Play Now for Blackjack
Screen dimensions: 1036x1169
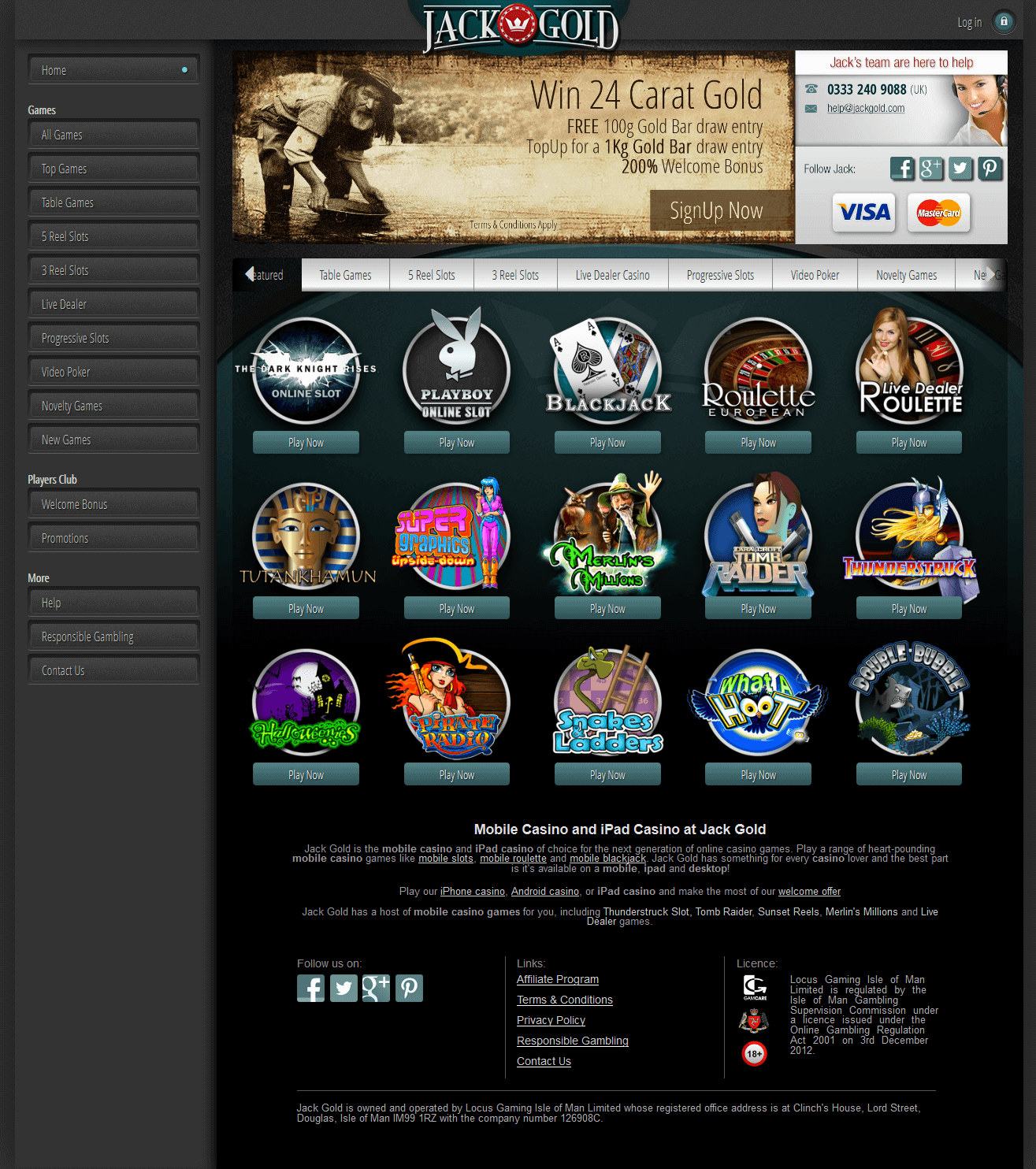point(607,443)
